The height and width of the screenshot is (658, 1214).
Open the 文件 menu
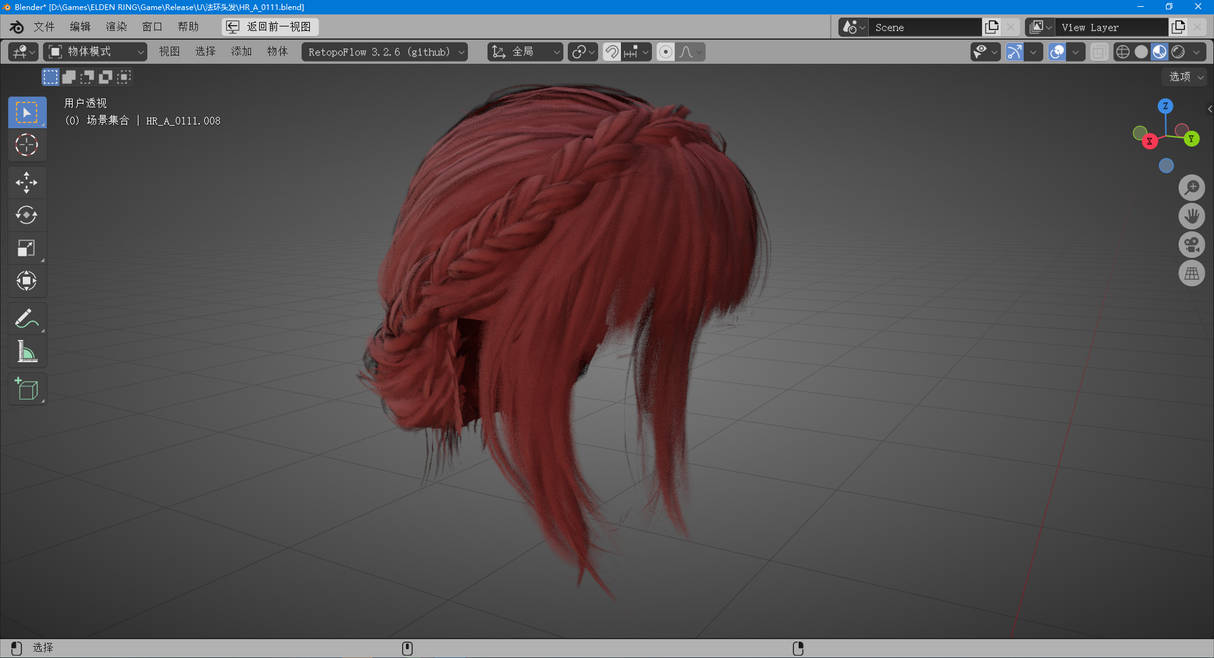[44, 27]
